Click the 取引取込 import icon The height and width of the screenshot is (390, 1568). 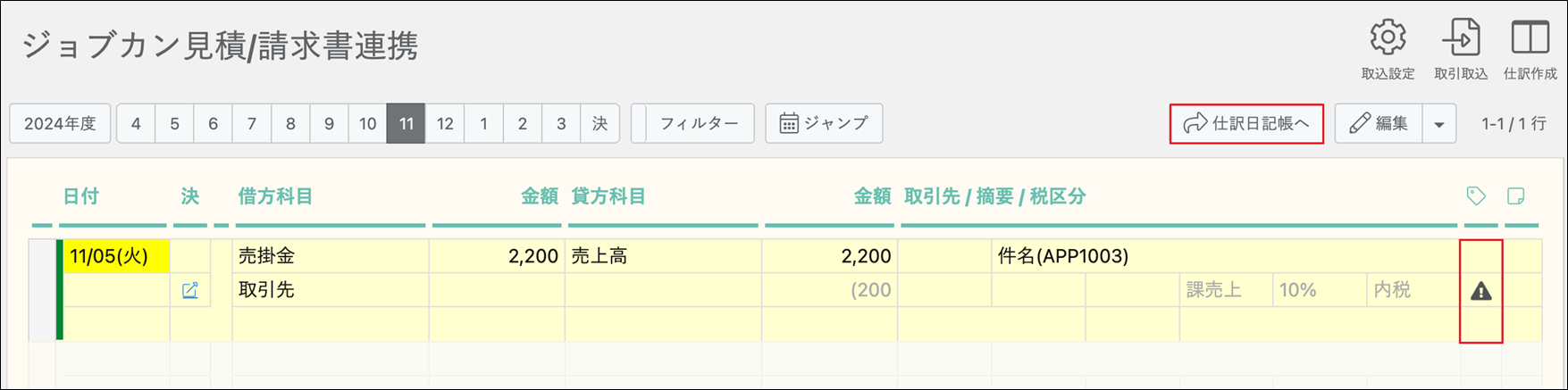pyautogui.click(x=1461, y=38)
